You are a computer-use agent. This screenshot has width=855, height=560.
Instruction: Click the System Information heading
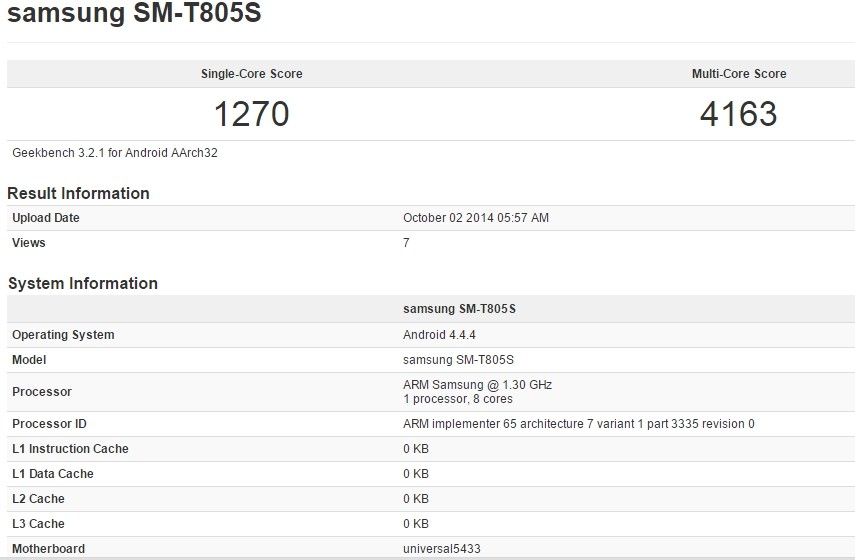[82, 283]
